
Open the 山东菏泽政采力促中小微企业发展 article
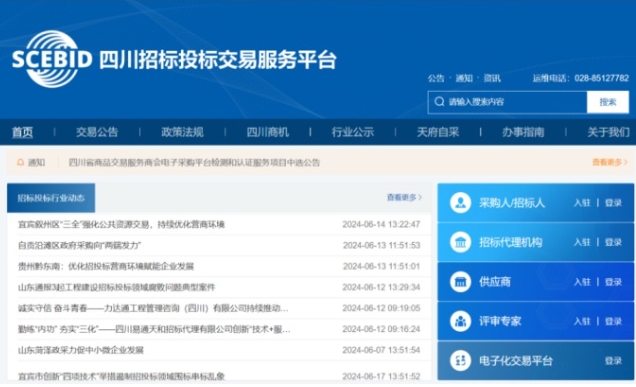(81, 350)
